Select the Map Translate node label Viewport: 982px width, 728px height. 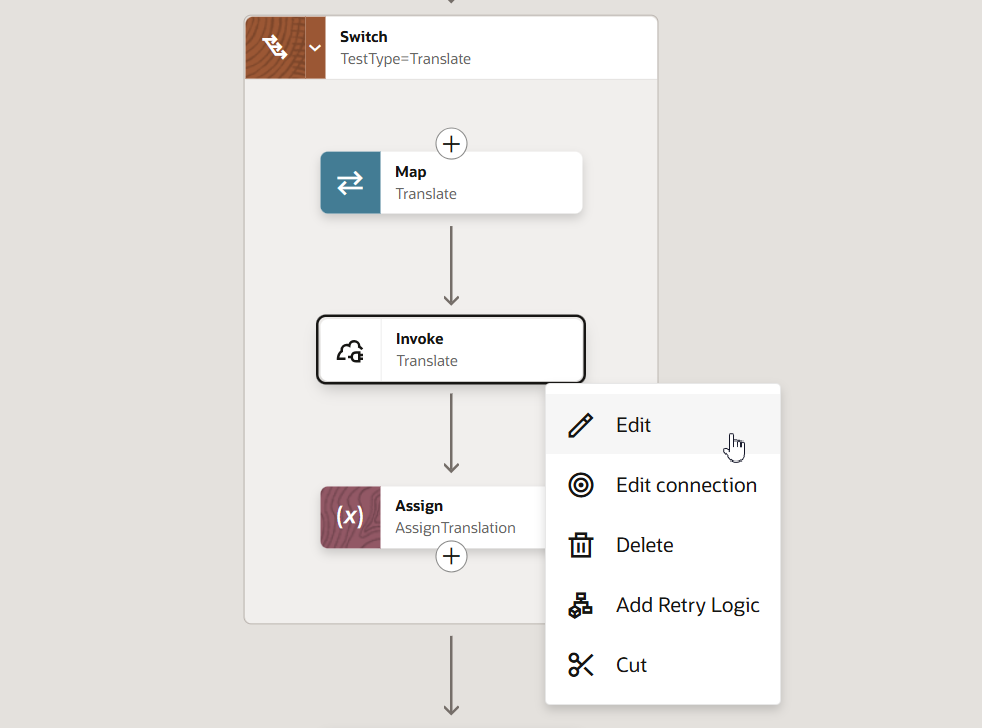426,183
